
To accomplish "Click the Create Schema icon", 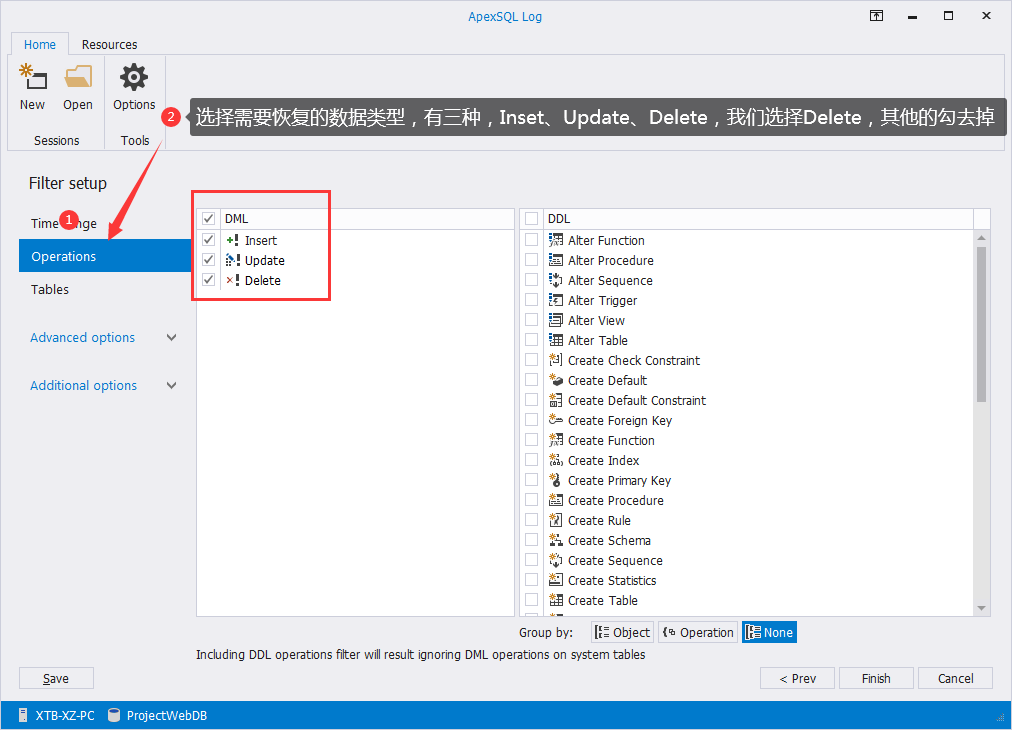I will click(556, 540).
